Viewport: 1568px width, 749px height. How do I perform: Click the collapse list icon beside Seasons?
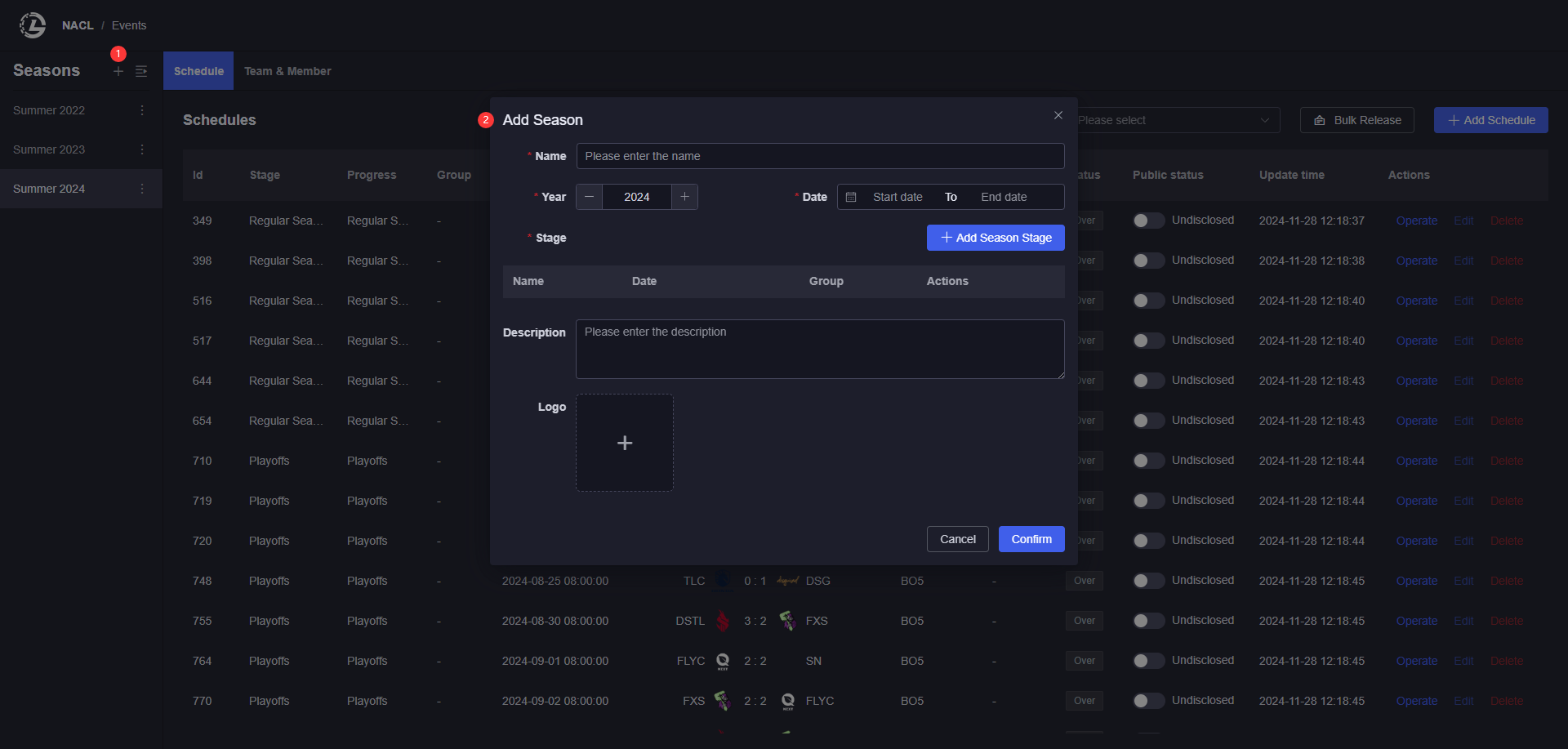[141, 72]
